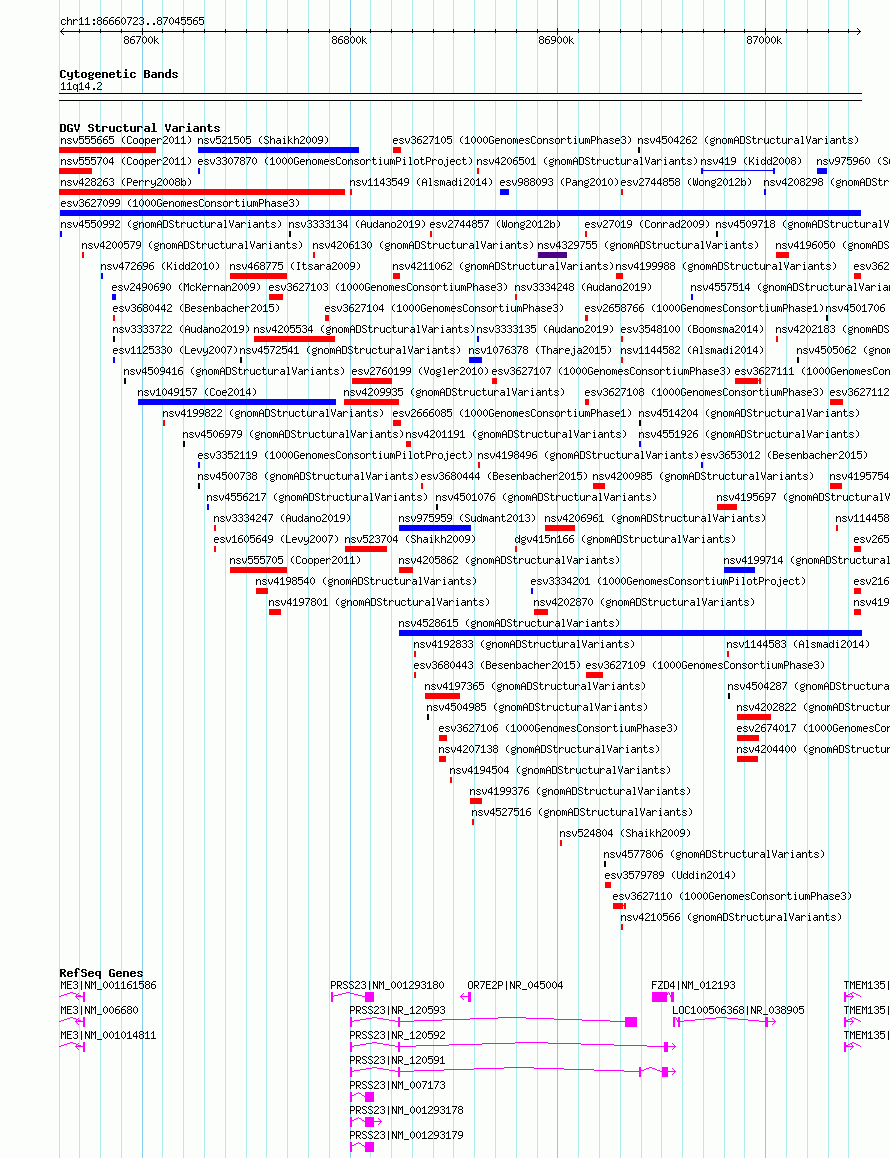Select ME3|NM_006680 transcript label

point(99,1011)
